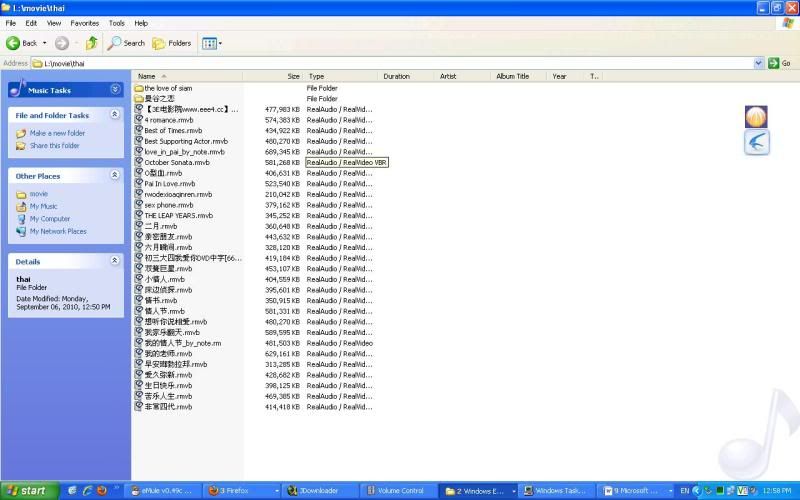Click Make a new folder link

[x=57, y=133]
